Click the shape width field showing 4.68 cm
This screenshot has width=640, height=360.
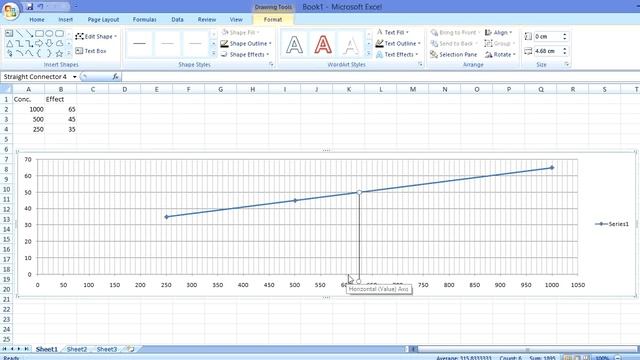point(547,51)
